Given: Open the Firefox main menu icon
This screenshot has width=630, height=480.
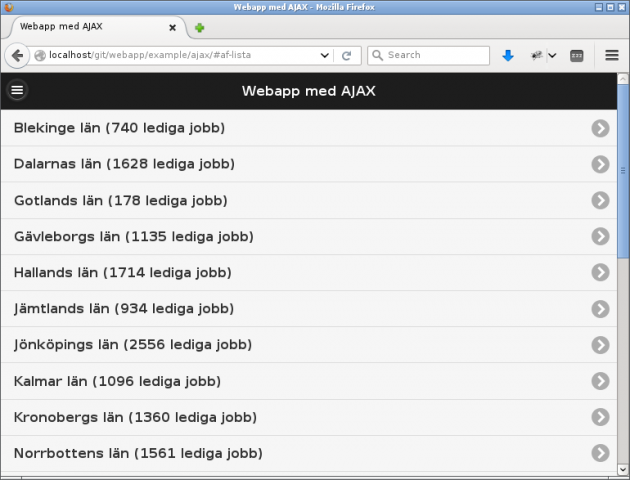Looking at the screenshot, I should [612, 55].
